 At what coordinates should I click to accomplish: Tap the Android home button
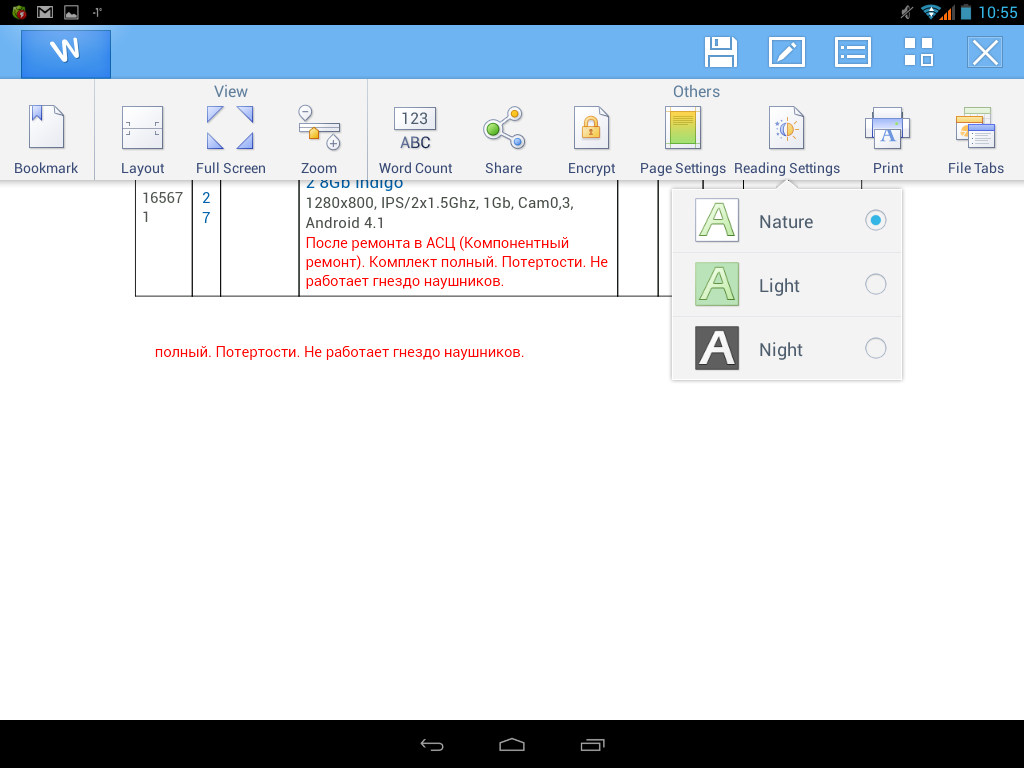point(512,744)
